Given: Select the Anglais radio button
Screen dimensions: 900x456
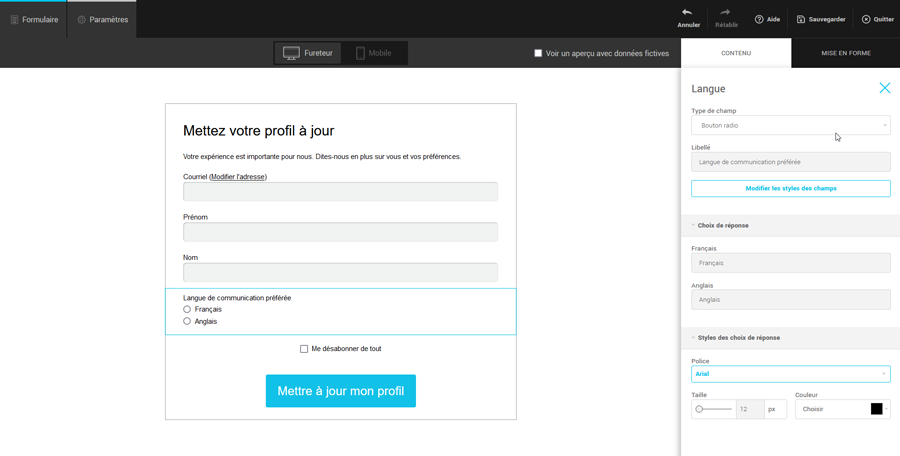Looking at the screenshot, I should coord(187,321).
